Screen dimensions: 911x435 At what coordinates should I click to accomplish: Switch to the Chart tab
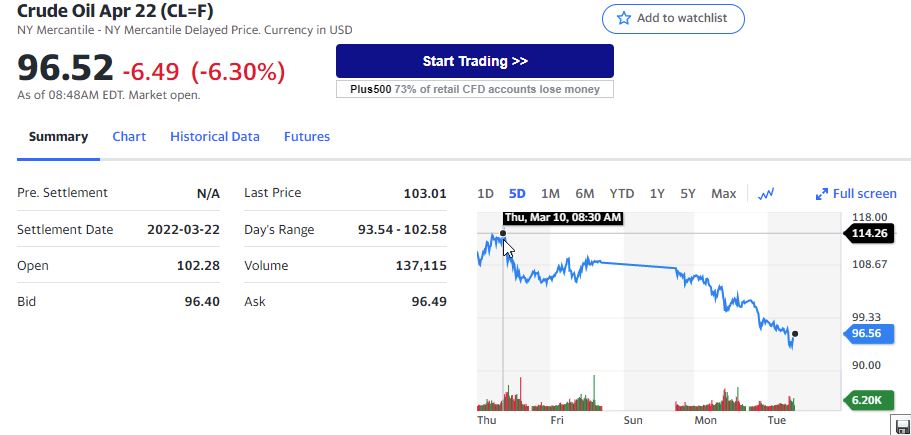click(x=129, y=137)
